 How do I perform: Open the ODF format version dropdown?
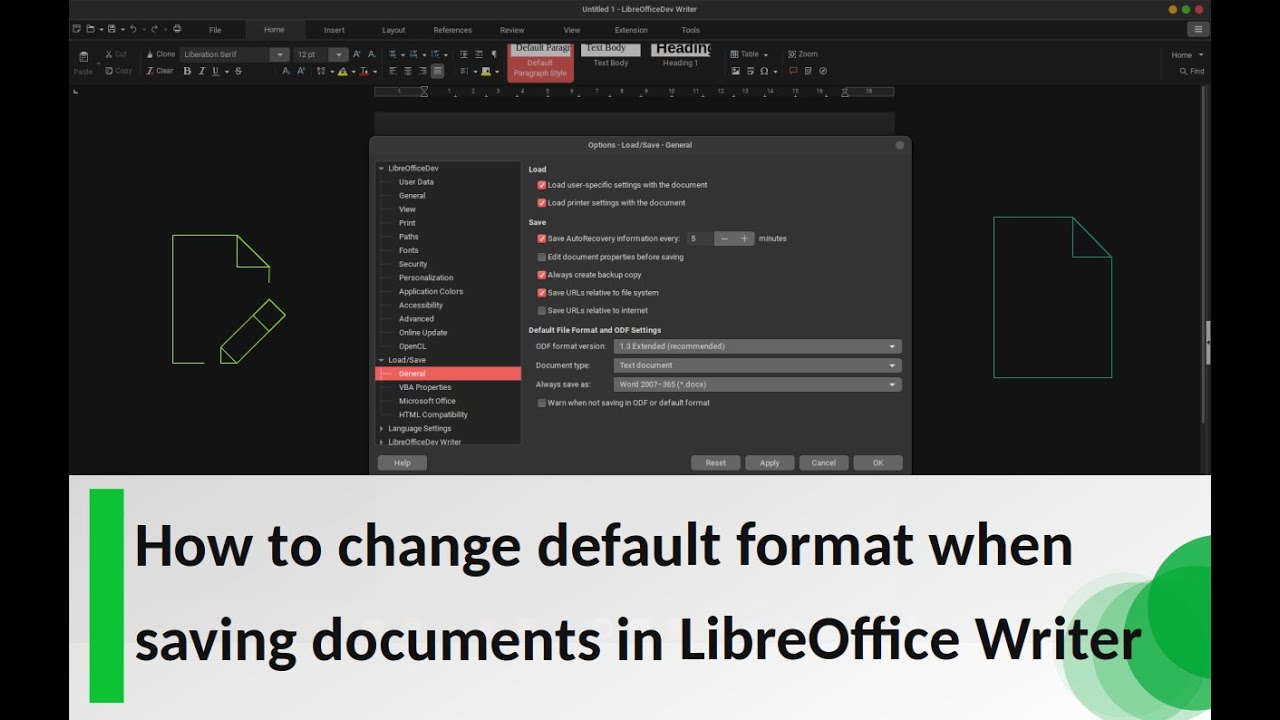pyautogui.click(x=757, y=346)
